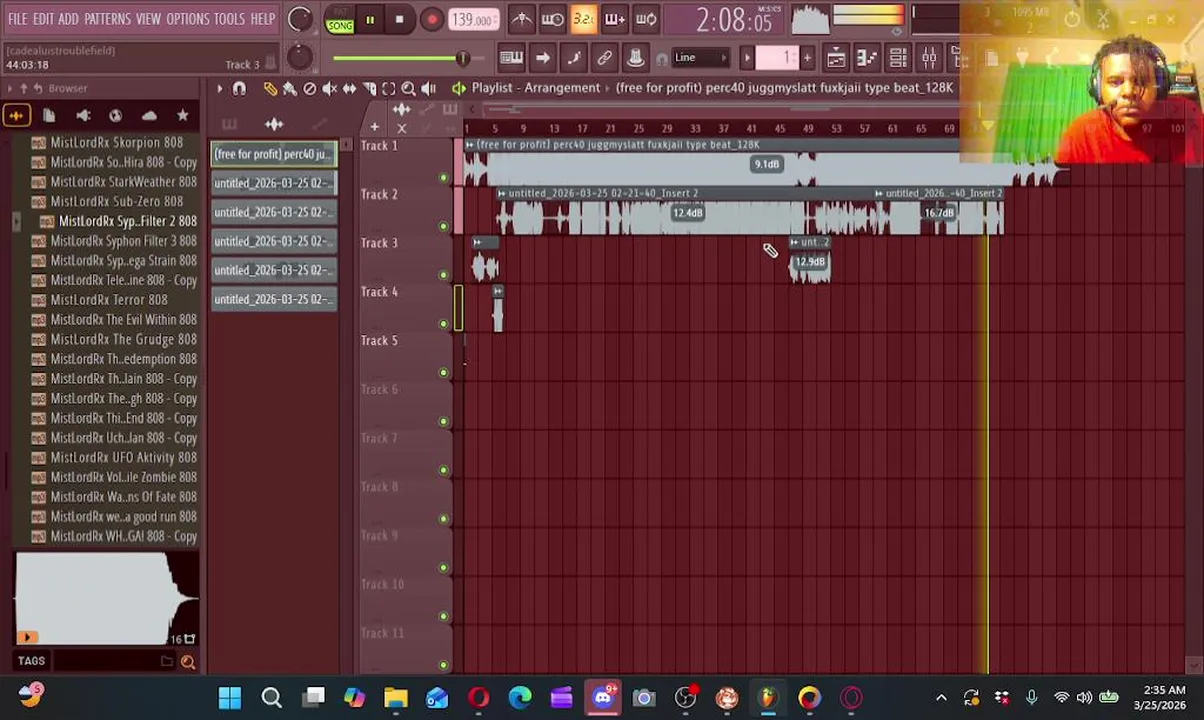The height and width of the screenshot is (720, 1204).
Task: Show browser cloud library tab icon
Action: pos(149,116)
